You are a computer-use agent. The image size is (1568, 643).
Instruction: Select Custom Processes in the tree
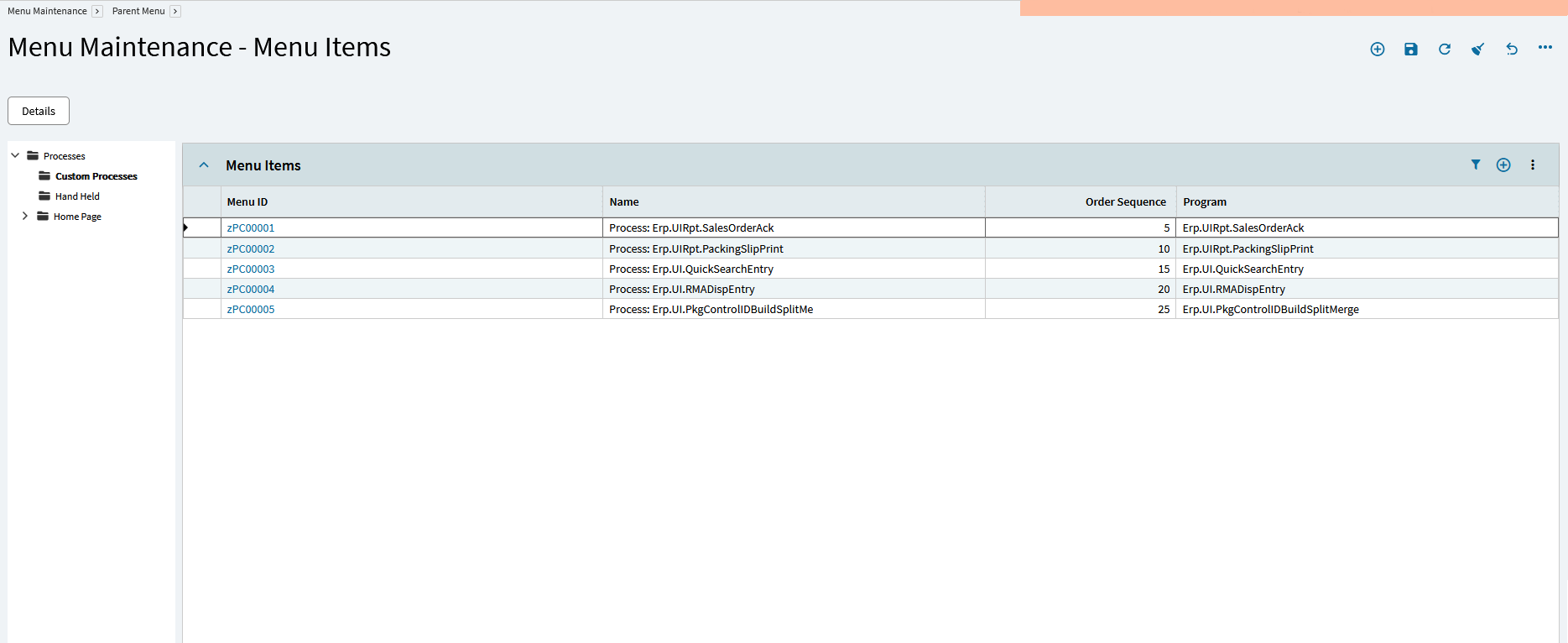(x=96, y=176)
